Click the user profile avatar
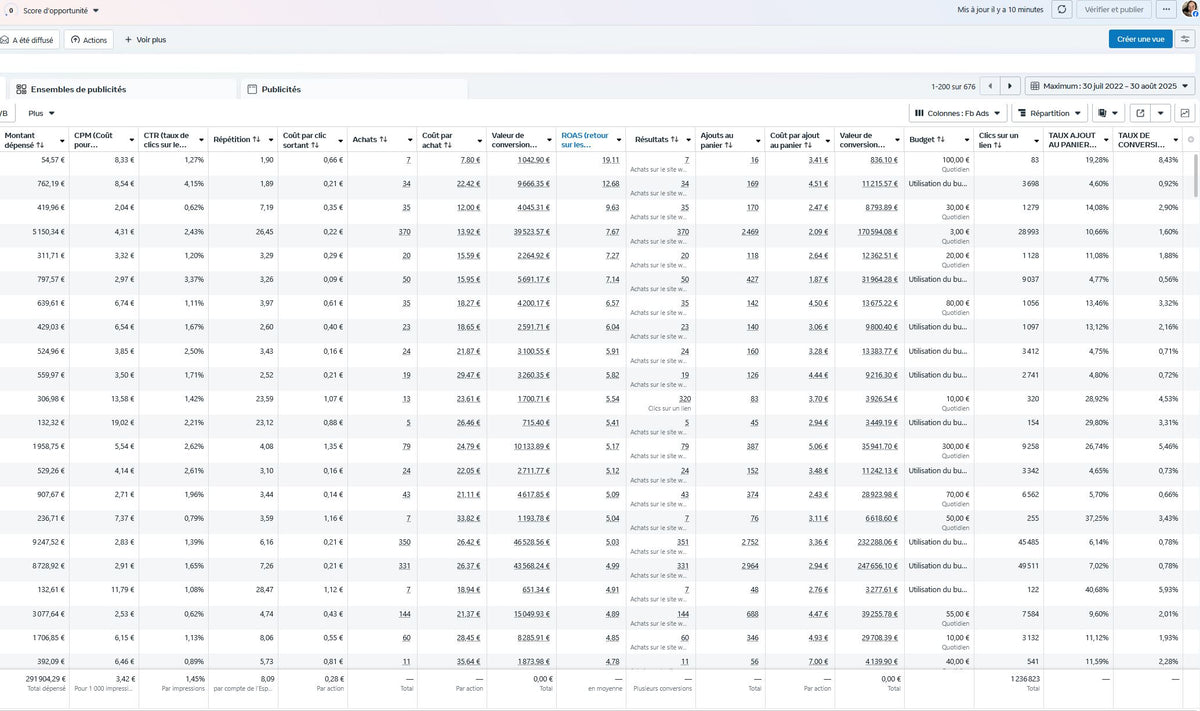This screenshot has height=711, width=1200. 1190,10
